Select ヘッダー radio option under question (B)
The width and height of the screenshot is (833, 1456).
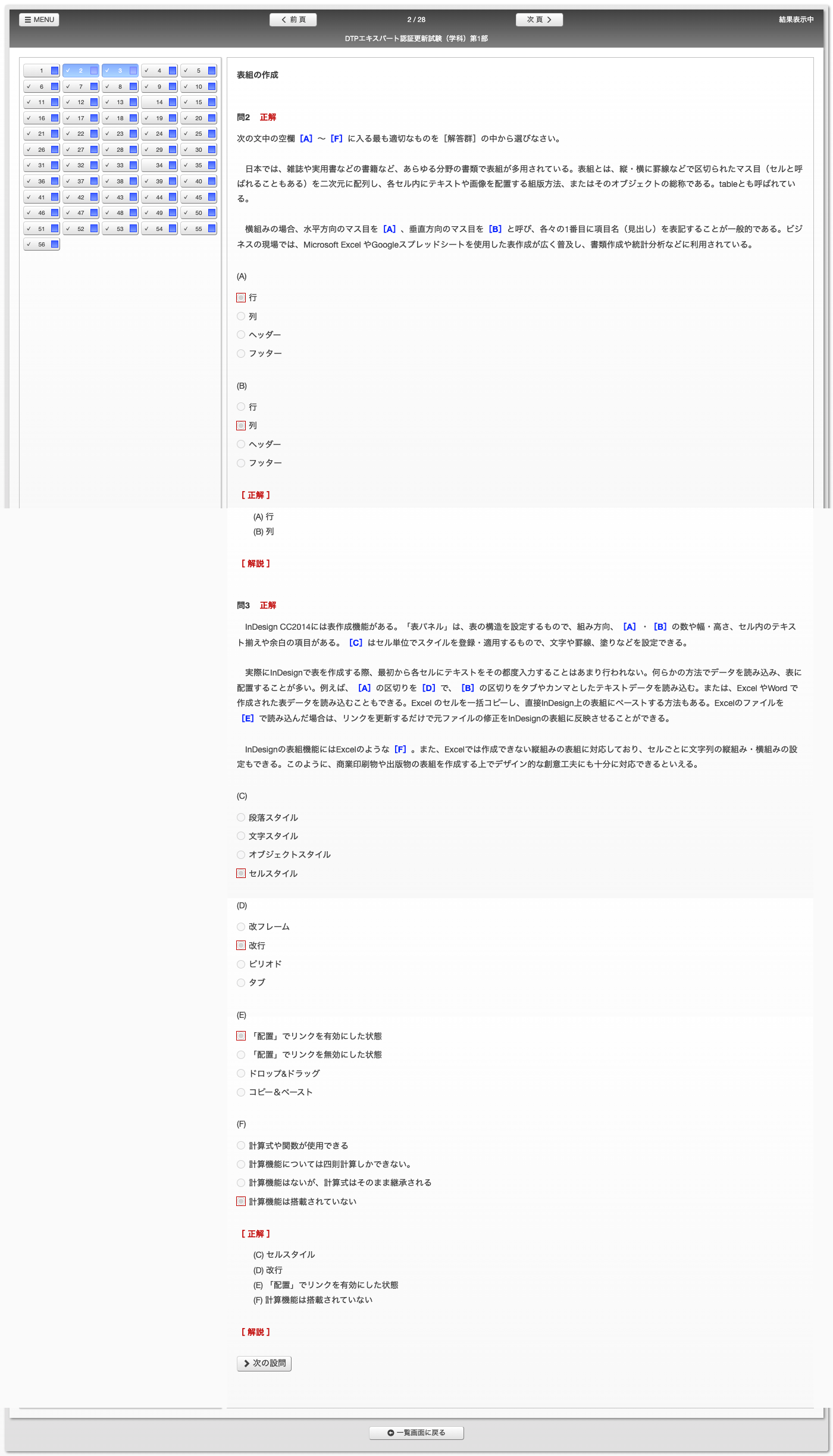click(241, 444)
